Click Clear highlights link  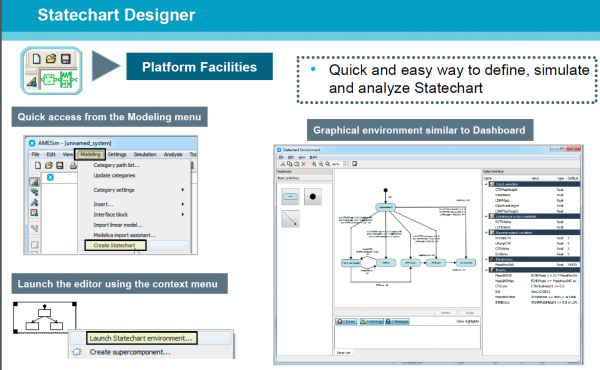467,321
